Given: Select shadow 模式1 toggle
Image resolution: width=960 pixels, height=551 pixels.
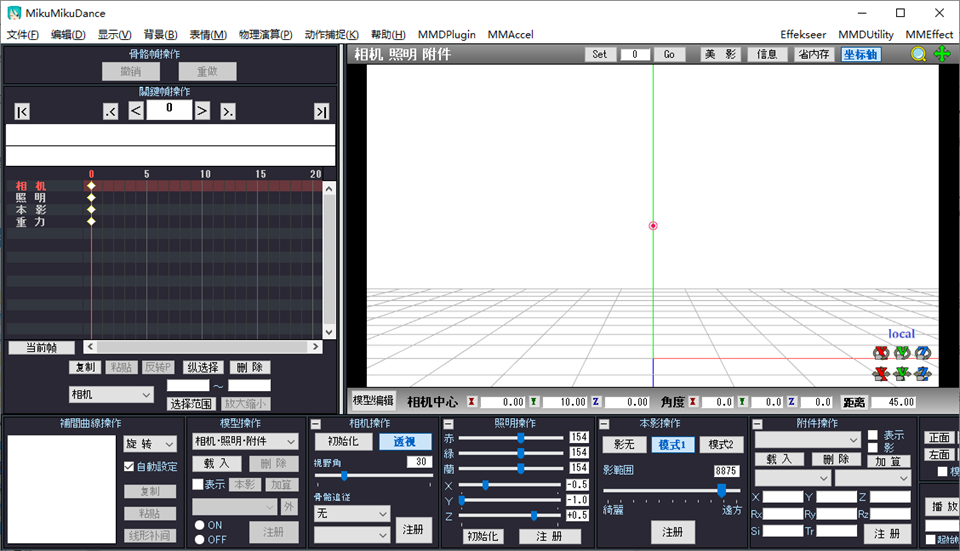Looking at the screenshot, I should click(672, 444).
